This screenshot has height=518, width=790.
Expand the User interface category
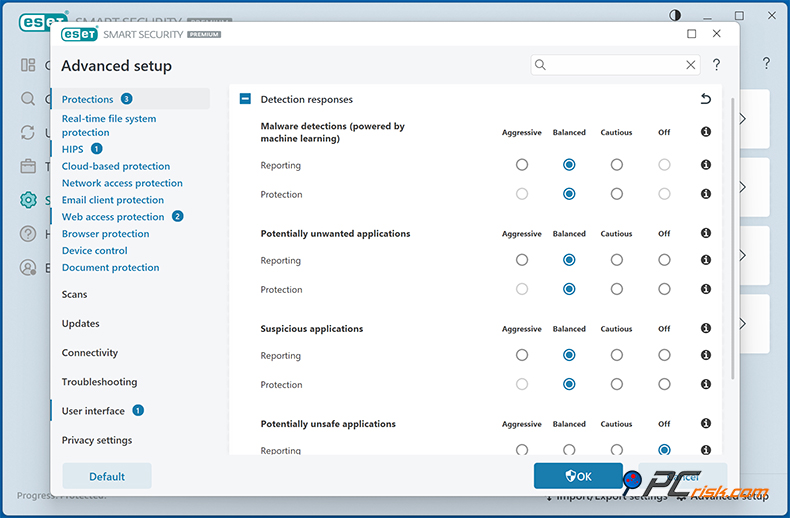(x=93, y=411)
